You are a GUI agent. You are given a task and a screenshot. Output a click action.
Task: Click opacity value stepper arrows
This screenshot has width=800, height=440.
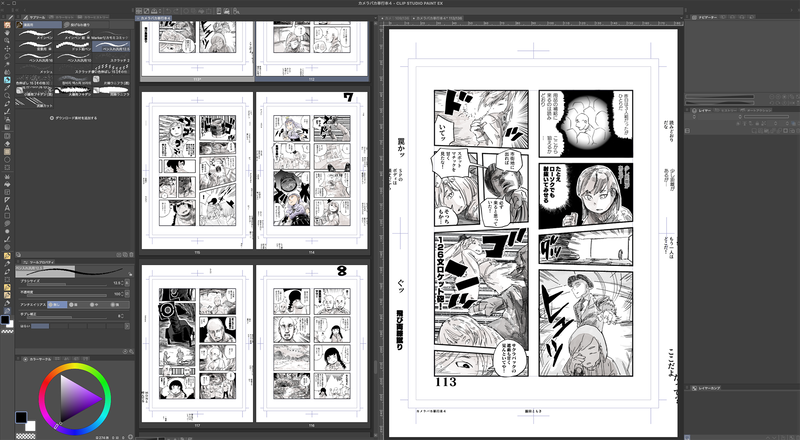click(122, 294)
